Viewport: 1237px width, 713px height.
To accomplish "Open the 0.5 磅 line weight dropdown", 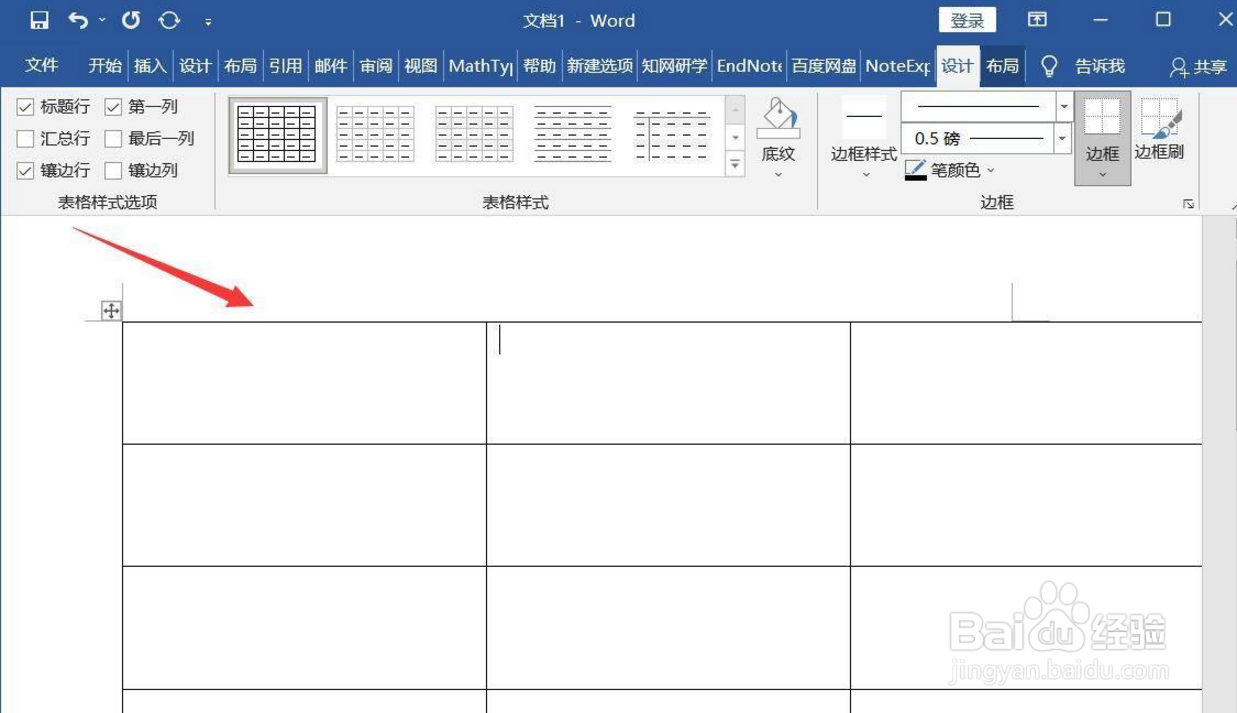I will click(1064, 139).
